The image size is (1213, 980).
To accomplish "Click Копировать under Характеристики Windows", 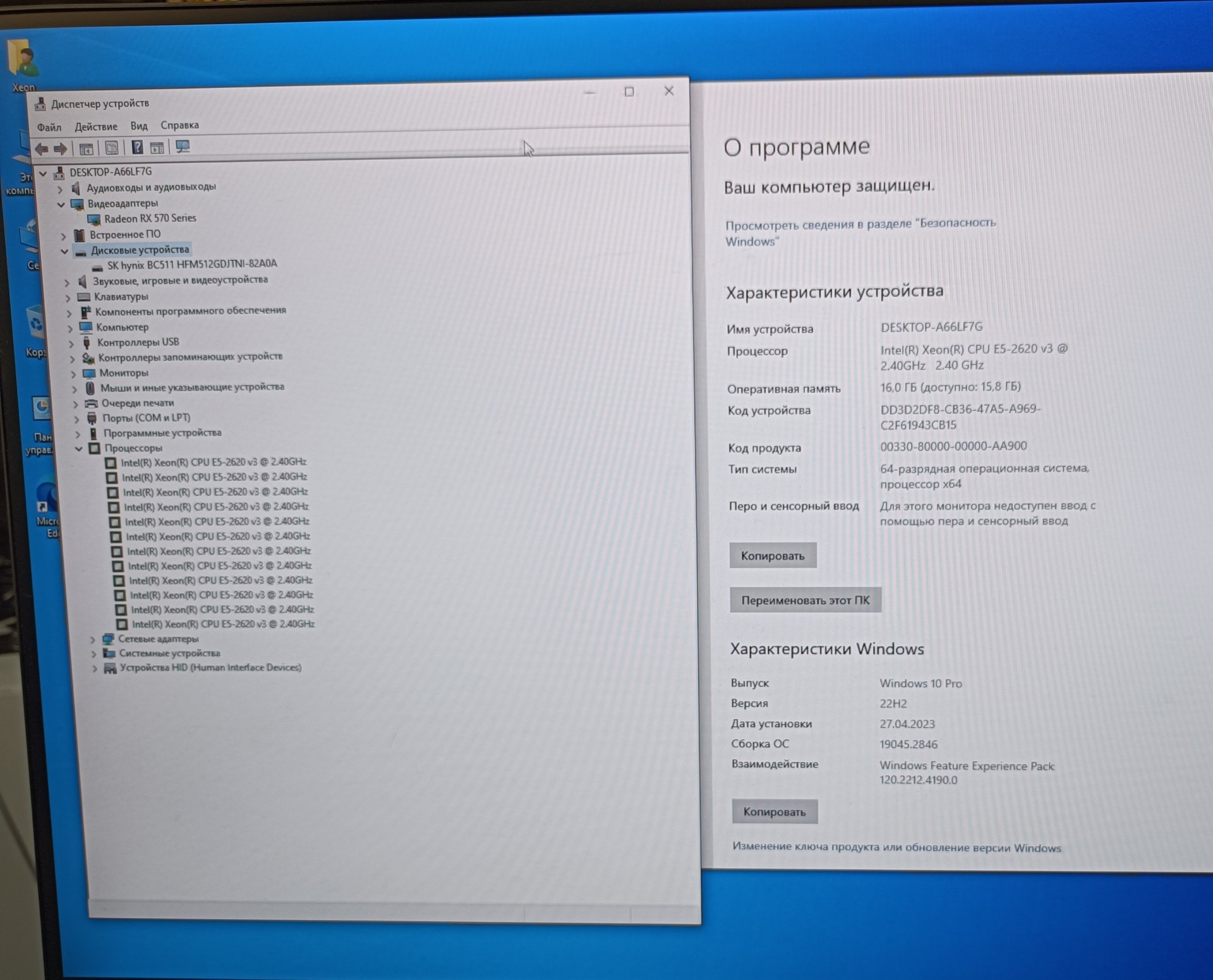I will 775,812.
